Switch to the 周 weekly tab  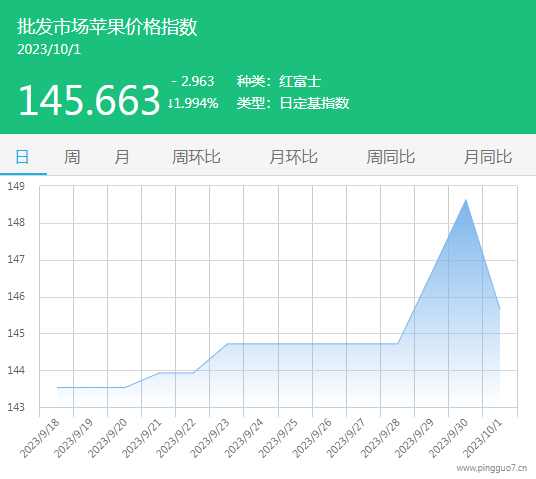[x=72, y=157]
